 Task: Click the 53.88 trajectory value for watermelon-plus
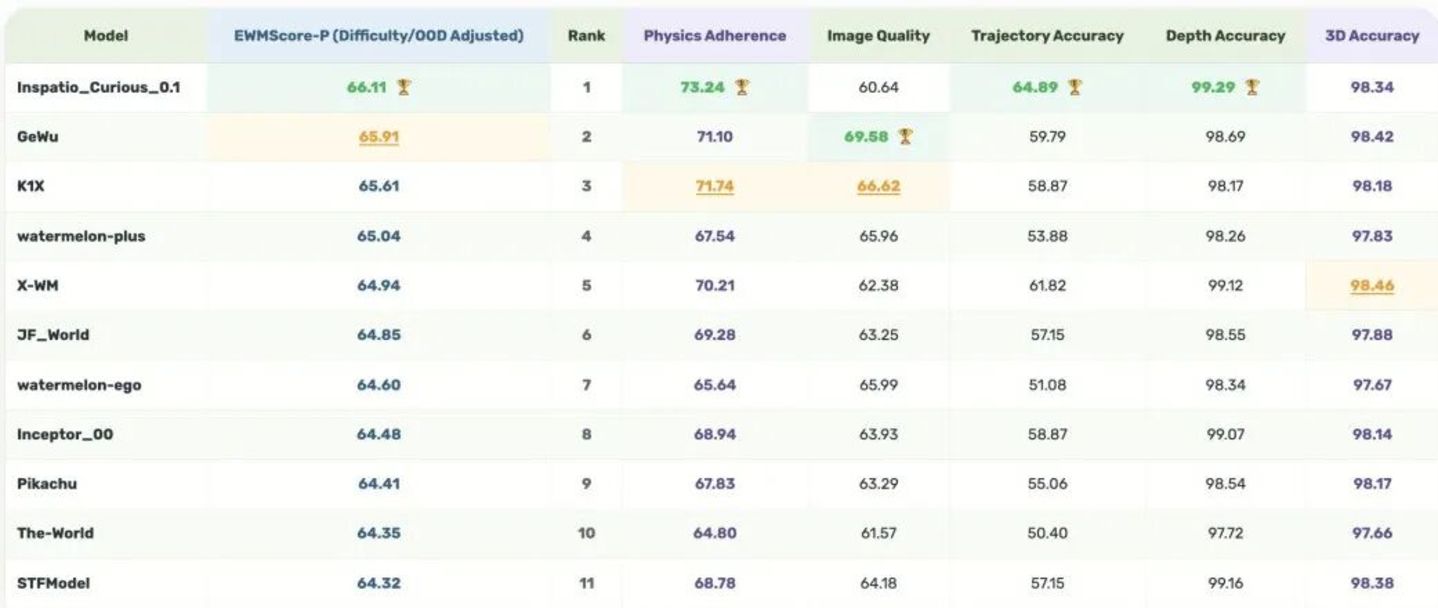point(1047,237)
